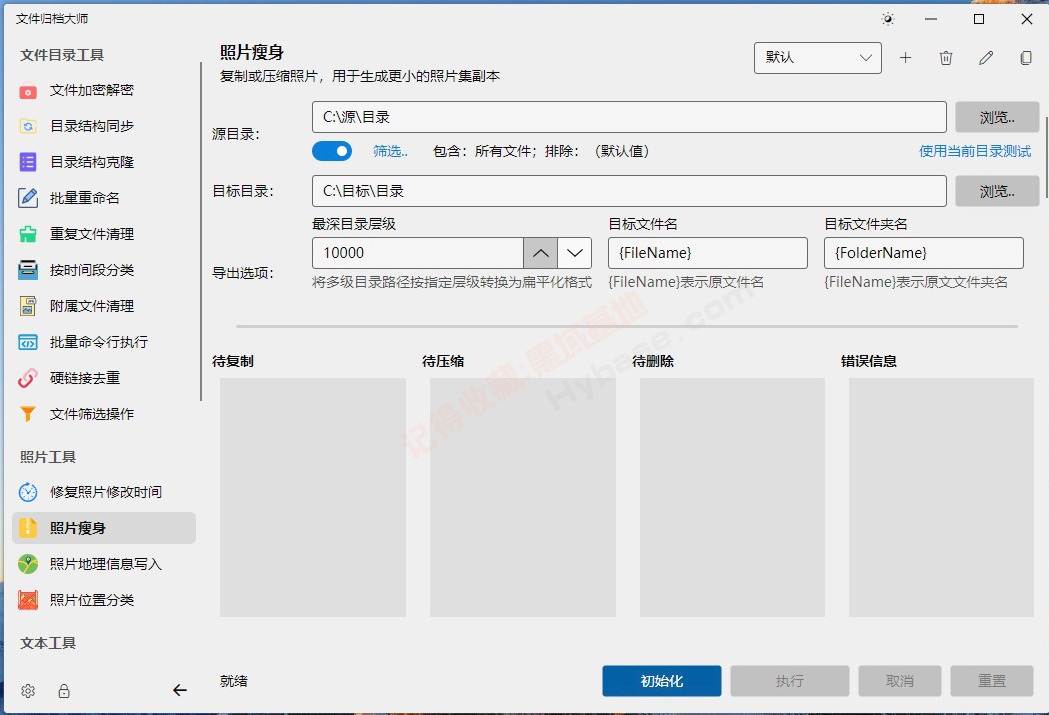Switch theme using the sun icon
Image resolution: width=1049 pixels, height=715 pixels.
click(x=887, y=19)
